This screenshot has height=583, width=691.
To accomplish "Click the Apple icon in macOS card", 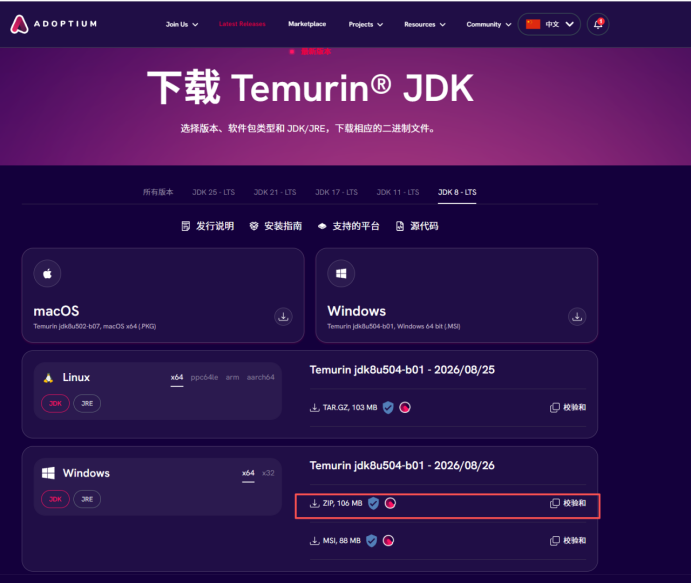I will coord(47,274).
